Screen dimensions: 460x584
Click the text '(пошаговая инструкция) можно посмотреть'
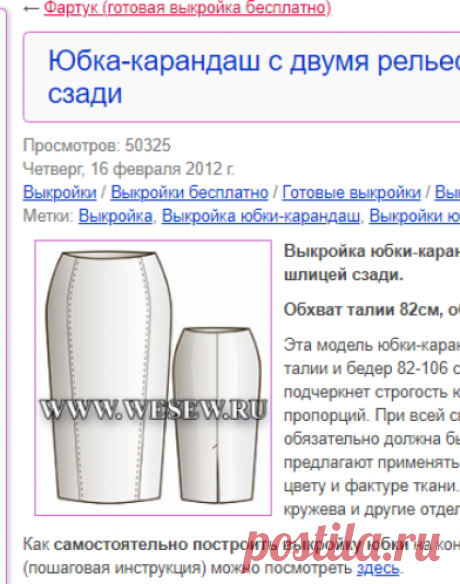pyautogui.click(x=188, y=568)
